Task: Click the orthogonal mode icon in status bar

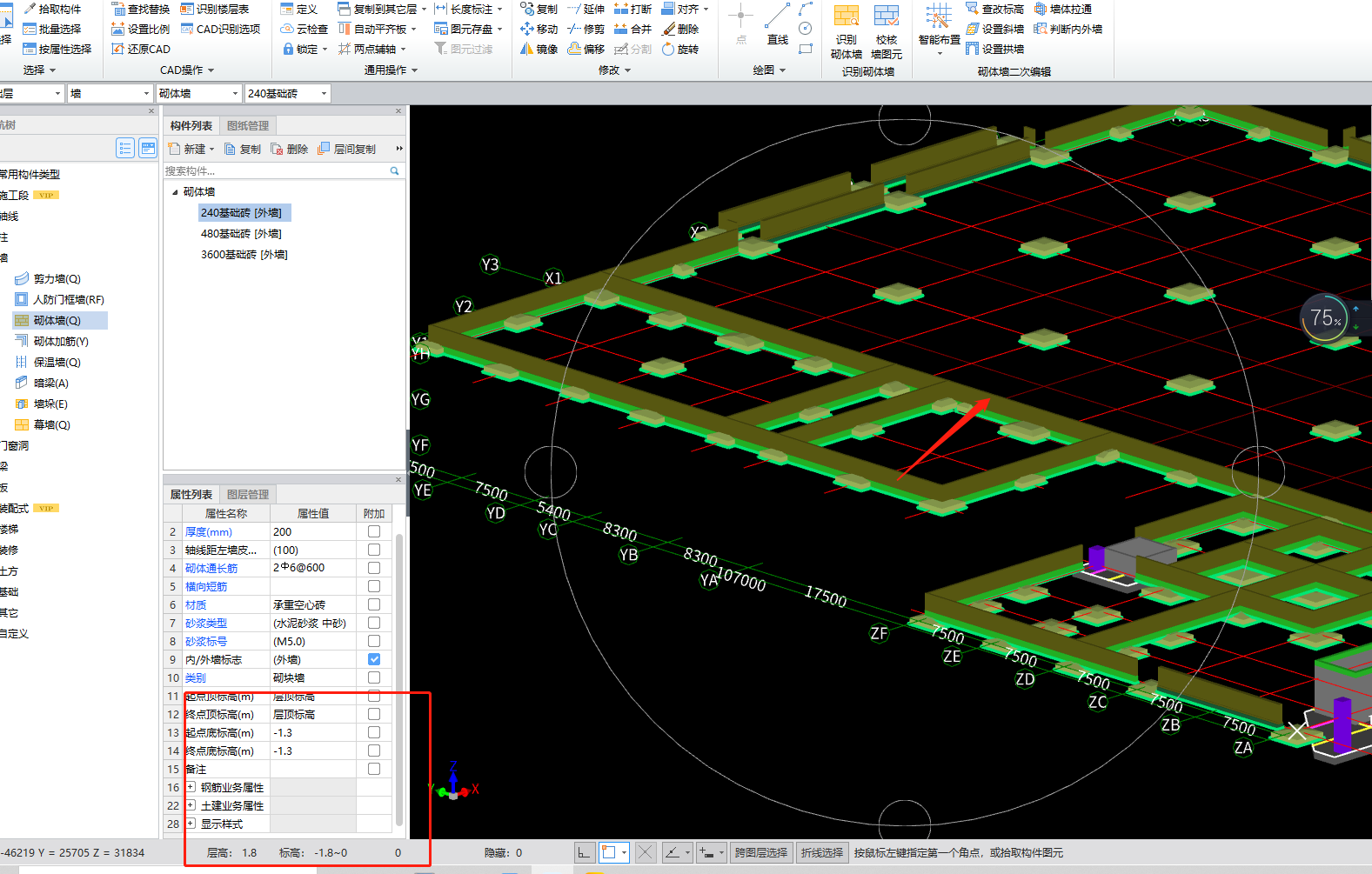Action: 585,852
